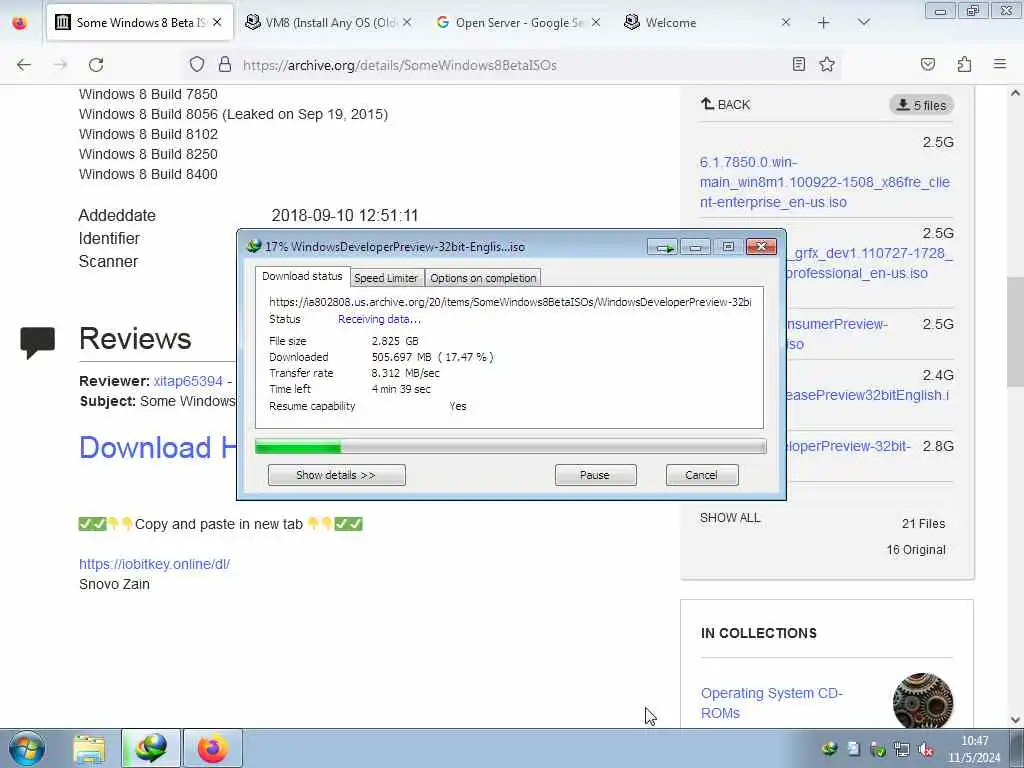Click the network tray icon
Screen dimensions: 1024x768
[x=902, y=750]
